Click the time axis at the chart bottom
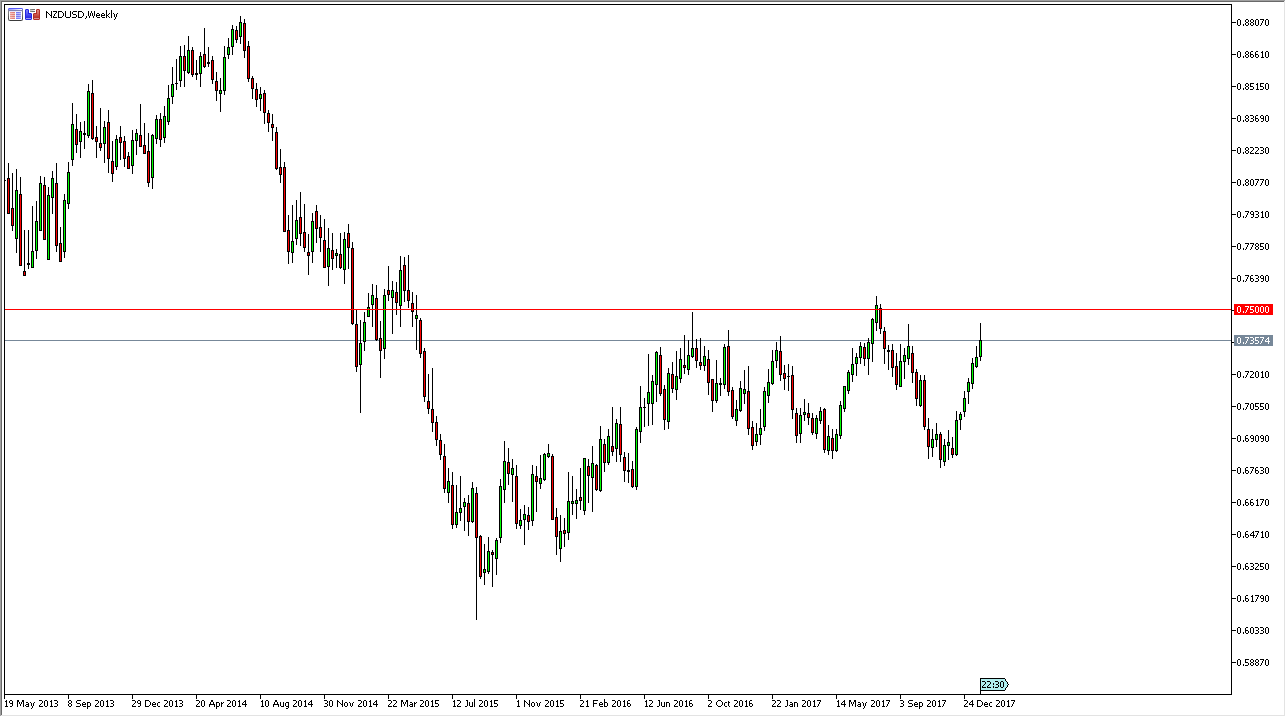This screenshot has width=1286, height=717. tap(640, 703)
